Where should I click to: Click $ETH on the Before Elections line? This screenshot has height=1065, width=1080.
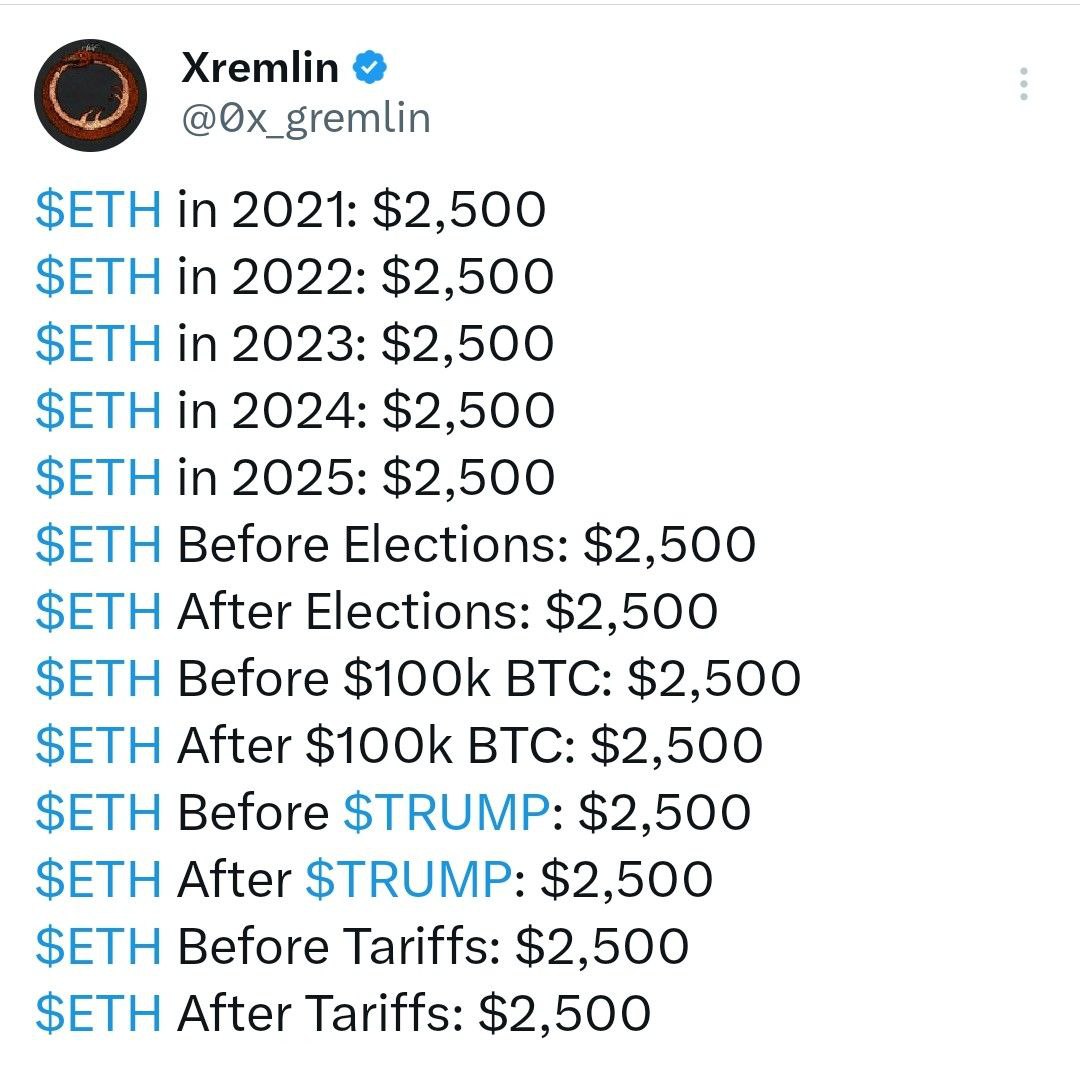[98, 544]
